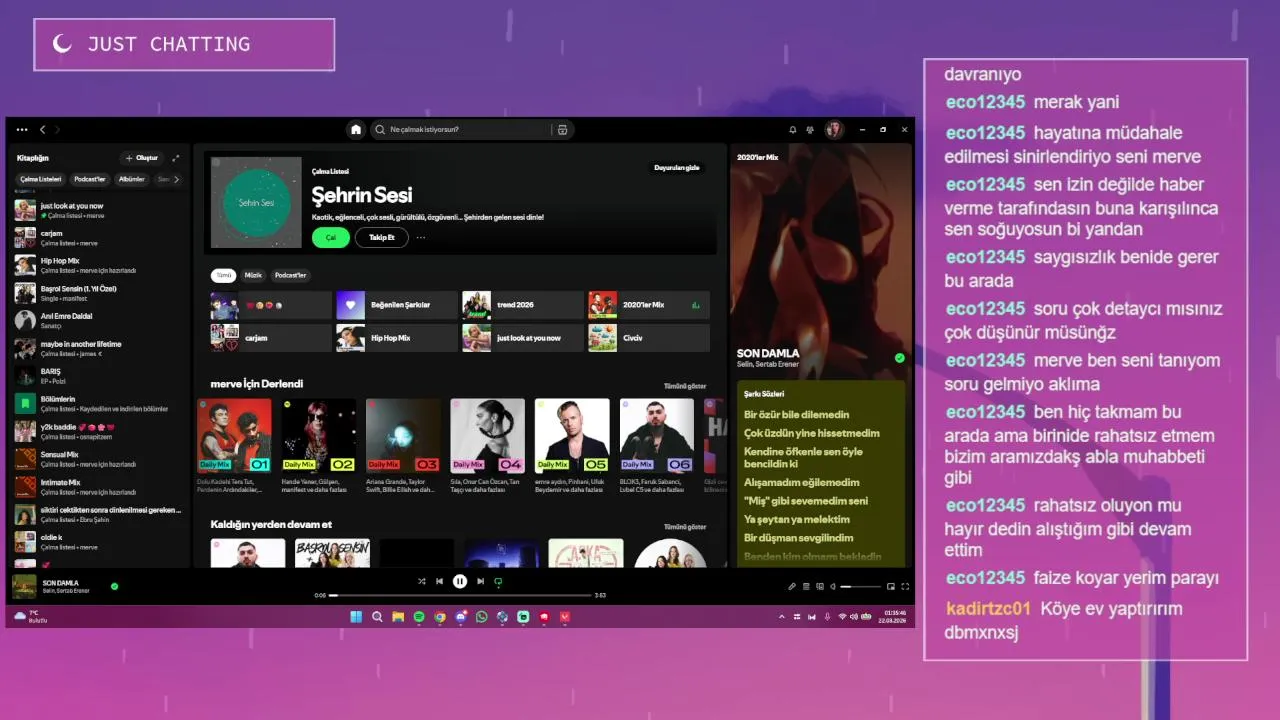Enter full screen player view
Image resolution: width=1280 pixels, height=720 pixels.
click(905, 587)
